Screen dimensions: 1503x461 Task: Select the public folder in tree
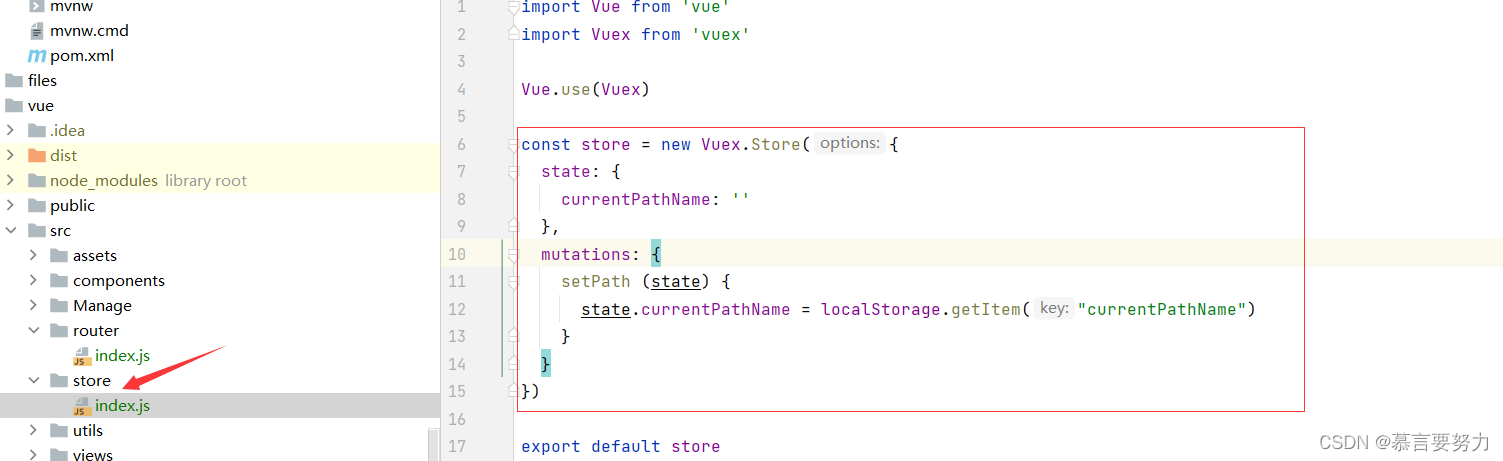(x=72, y=206)
